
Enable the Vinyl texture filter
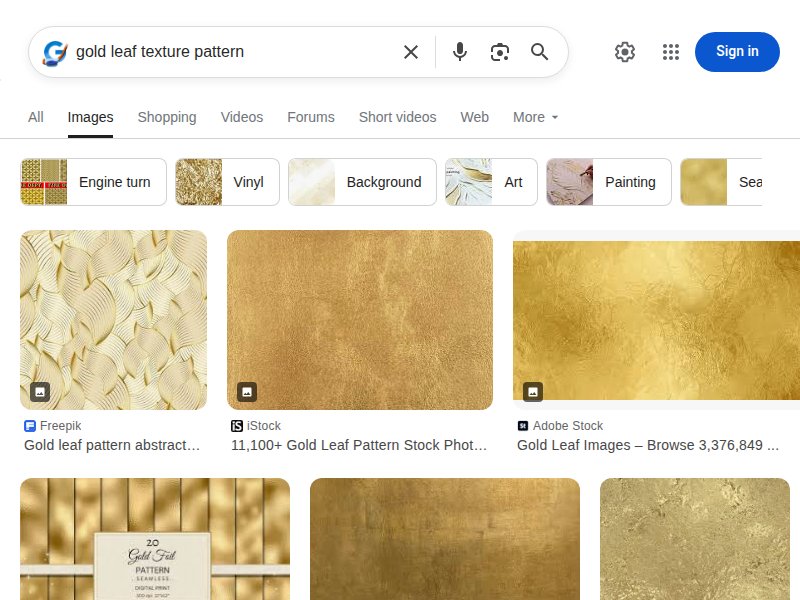[227, 182]
